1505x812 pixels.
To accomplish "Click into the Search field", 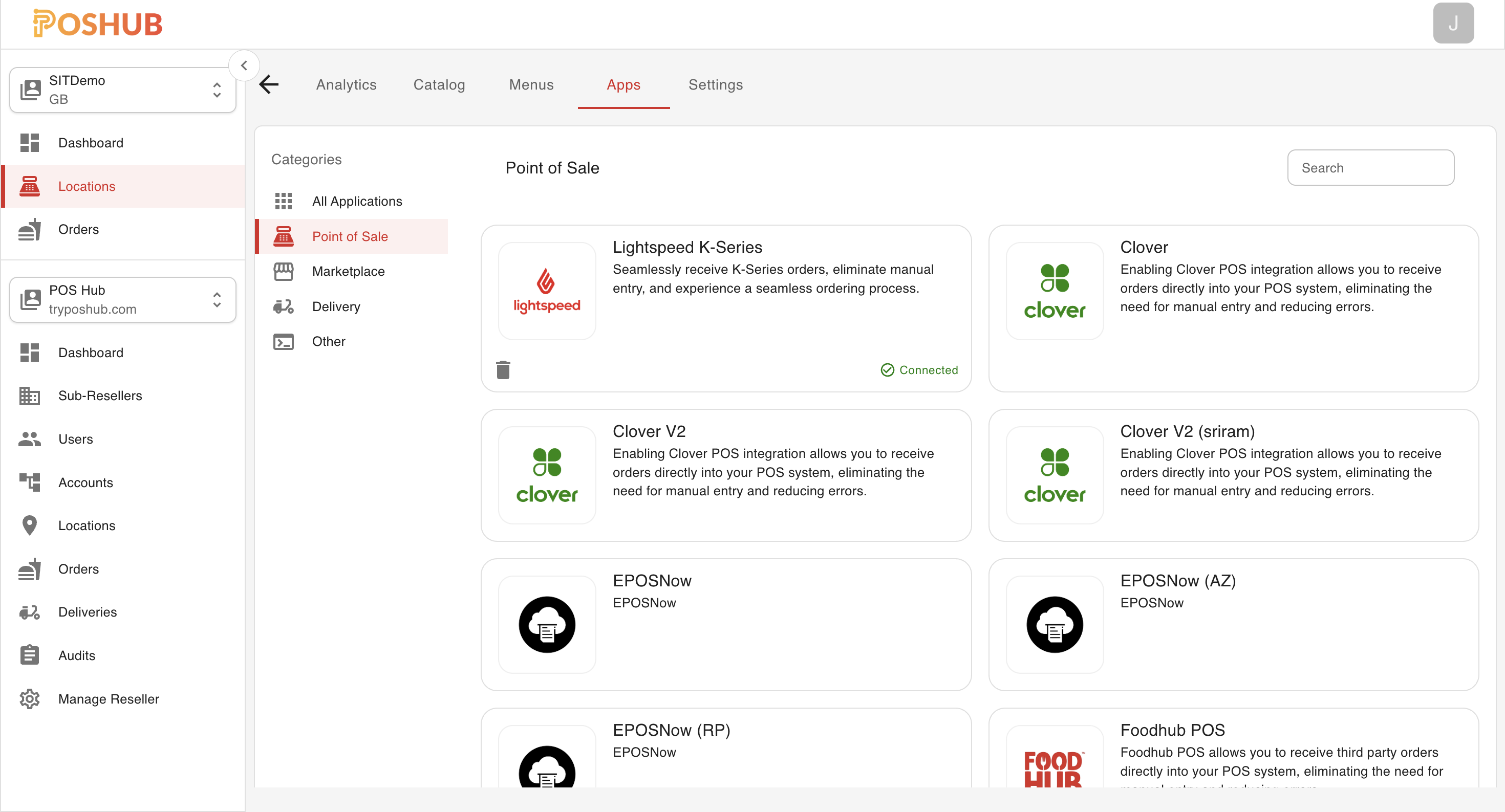I will click(1371, 167).
